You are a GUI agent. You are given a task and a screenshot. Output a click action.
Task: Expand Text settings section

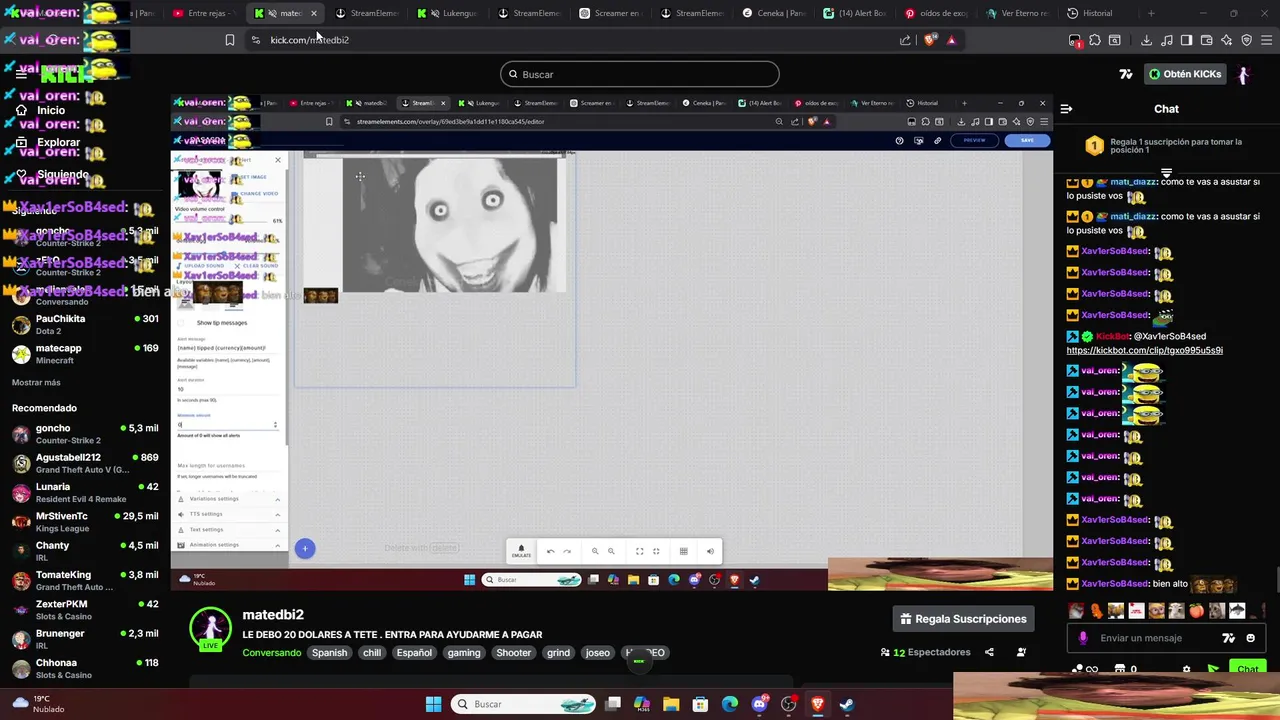click(228, 529)
